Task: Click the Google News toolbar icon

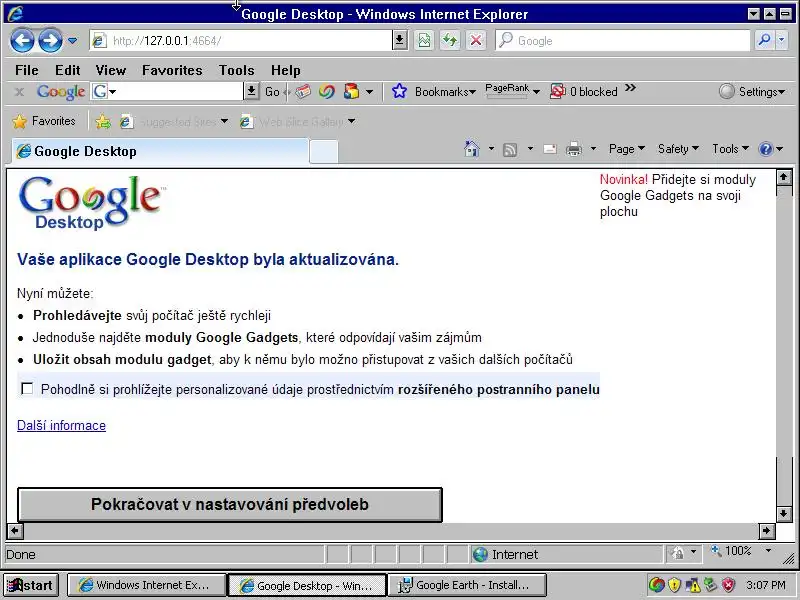Action: tap(303, 92)
